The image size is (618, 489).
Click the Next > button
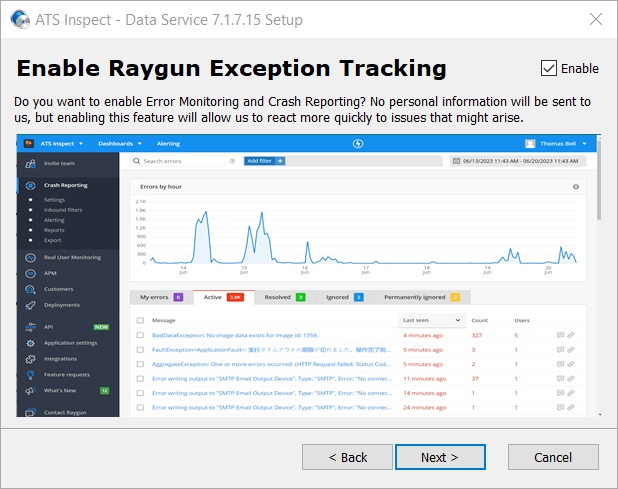click(440, 457)
